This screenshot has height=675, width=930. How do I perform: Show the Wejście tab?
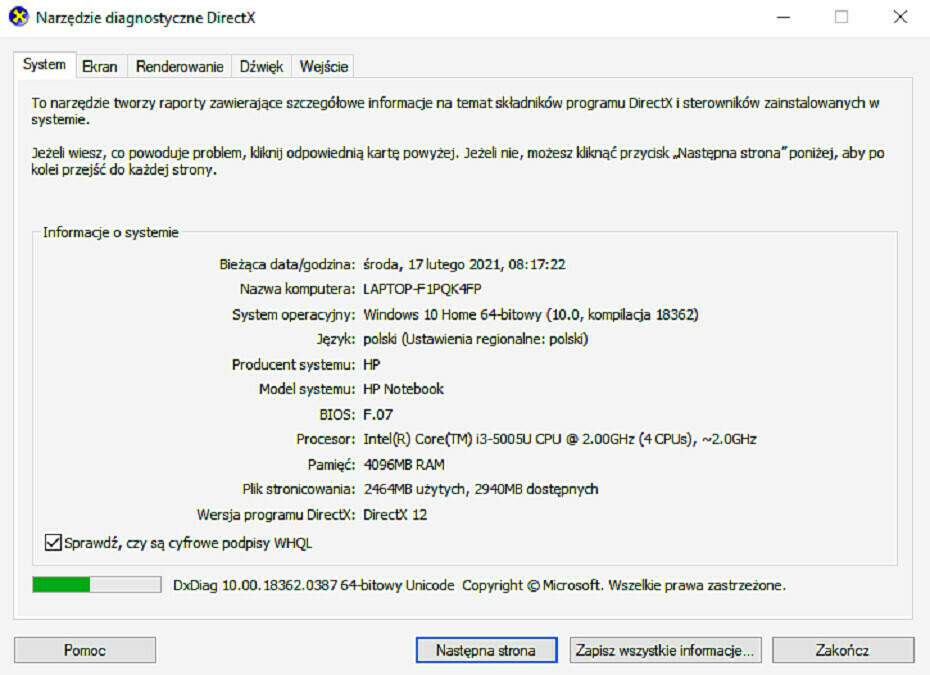[323, 67]
